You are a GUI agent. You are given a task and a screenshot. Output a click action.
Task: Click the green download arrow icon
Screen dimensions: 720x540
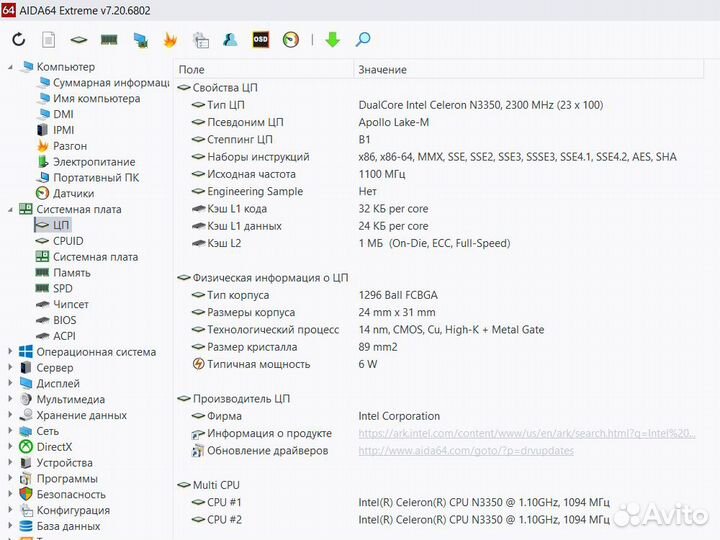(332, 39)
